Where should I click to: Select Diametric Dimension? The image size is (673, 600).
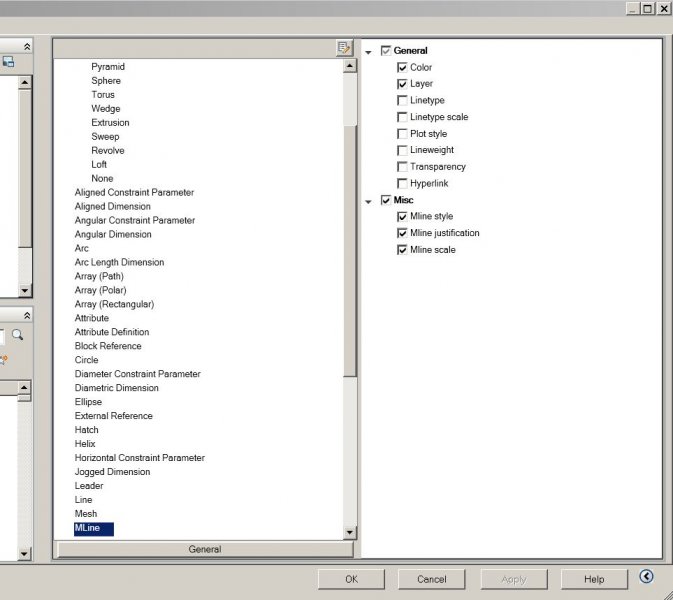point(116,388)
